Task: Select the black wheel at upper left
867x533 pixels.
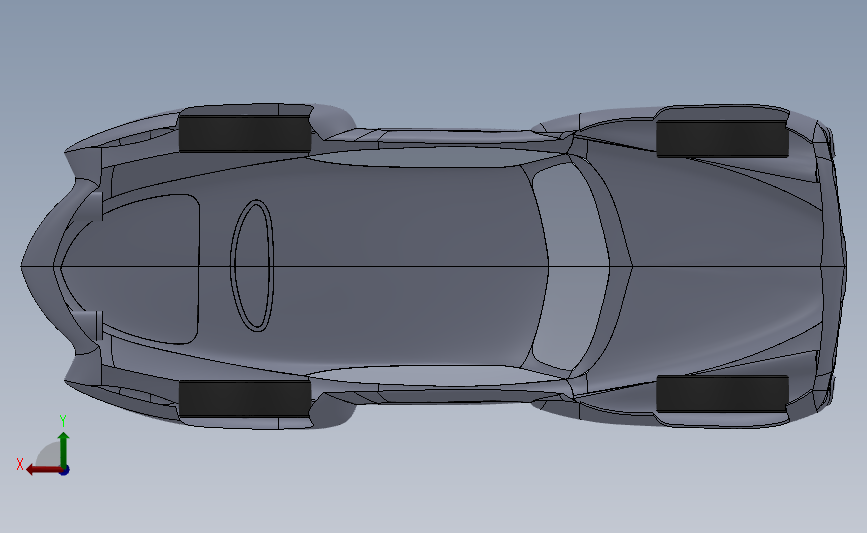Action: [245, 133]
